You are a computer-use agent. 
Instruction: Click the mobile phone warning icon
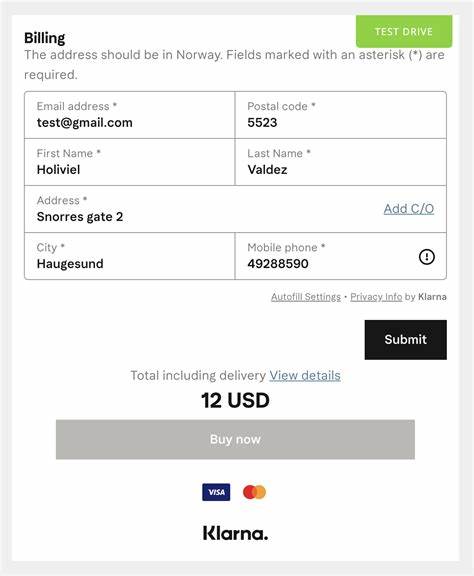427,257
